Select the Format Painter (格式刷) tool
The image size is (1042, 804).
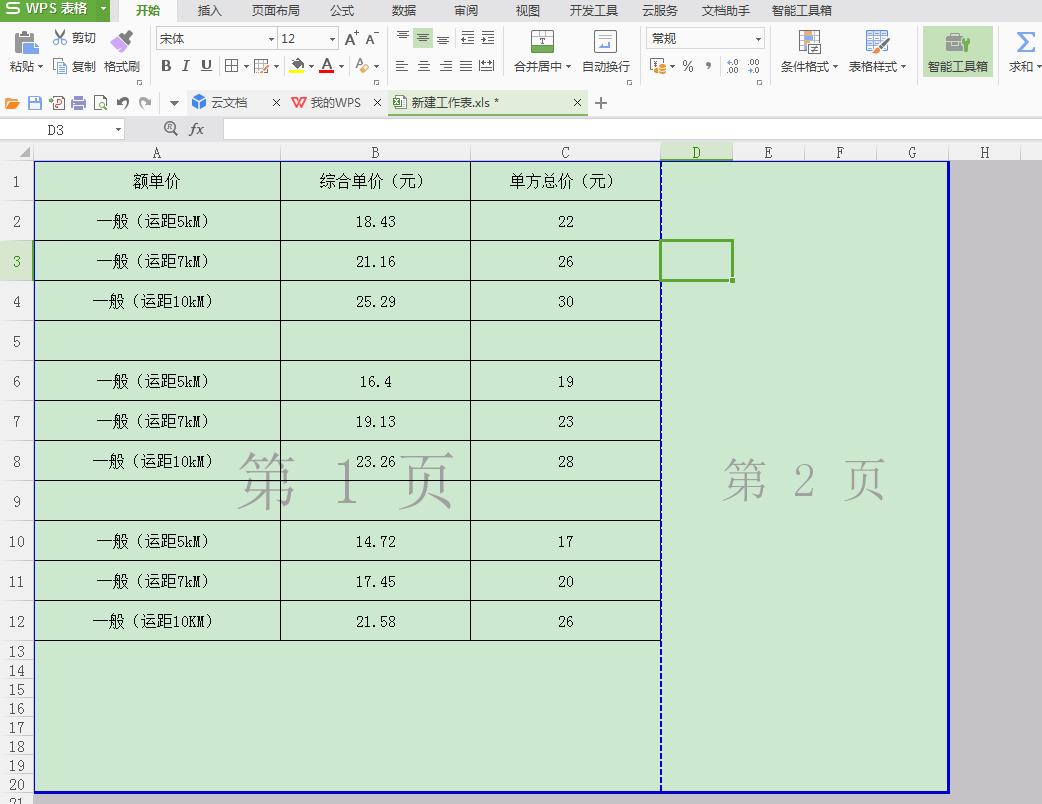(120, 52)
